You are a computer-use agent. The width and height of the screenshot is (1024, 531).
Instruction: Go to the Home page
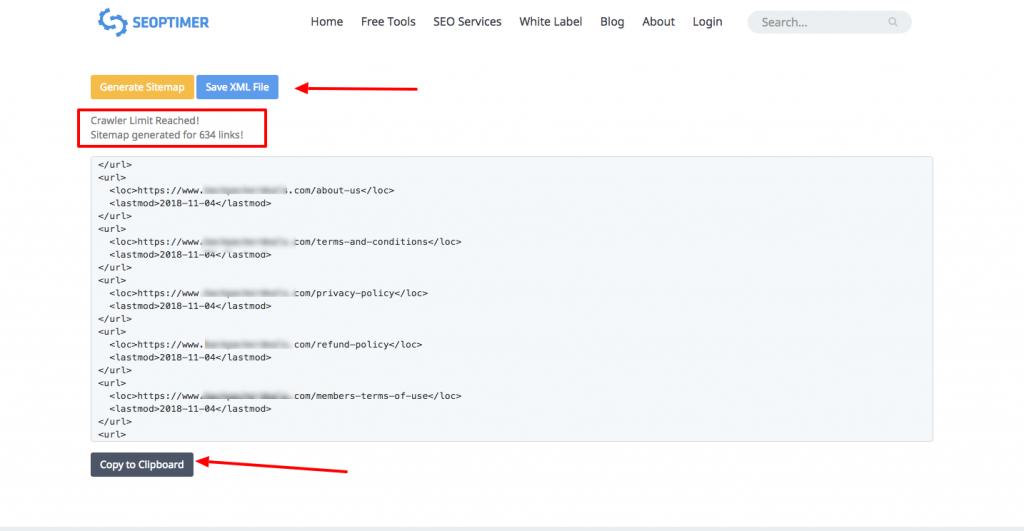click(326, 22)
